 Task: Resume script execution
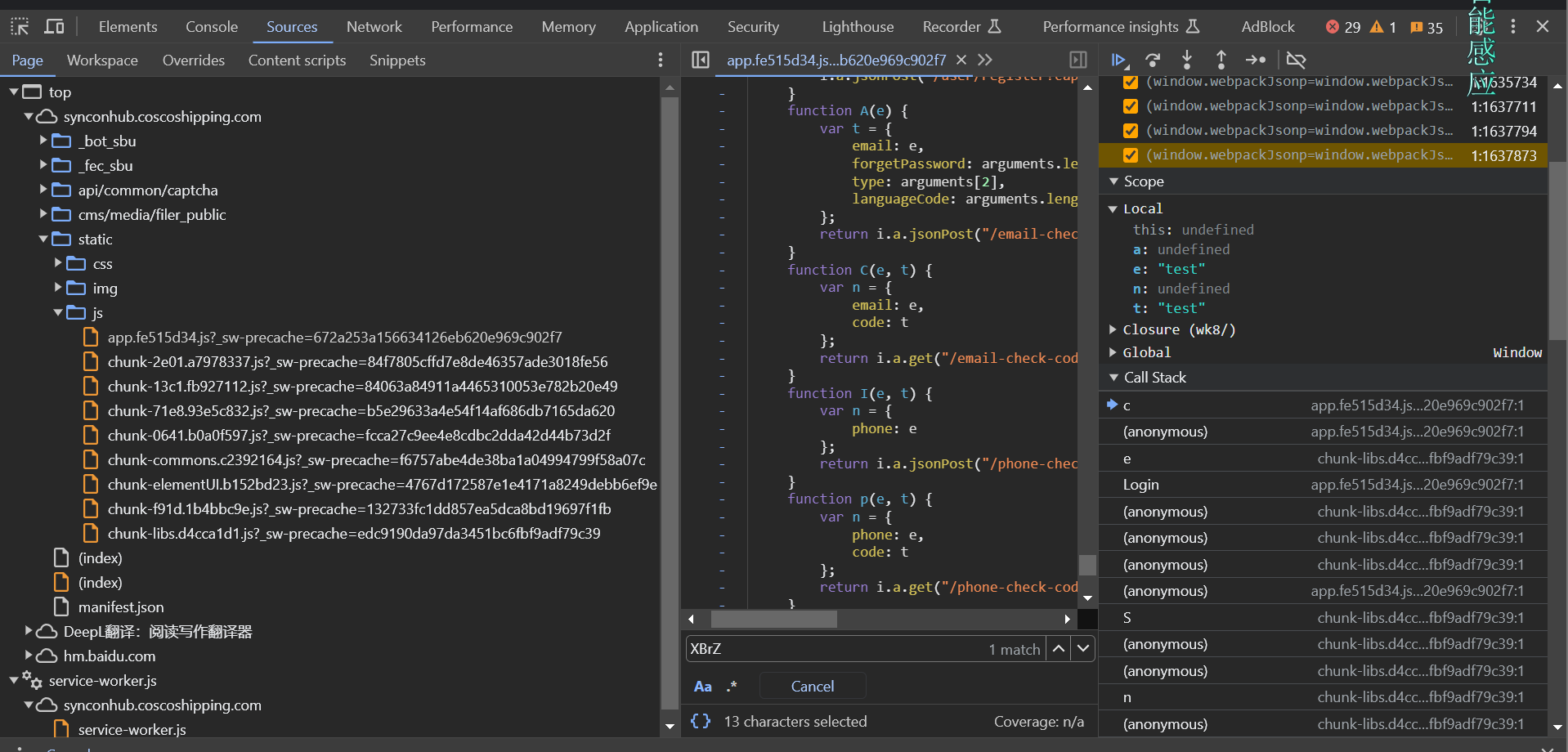pos(1119,60)
